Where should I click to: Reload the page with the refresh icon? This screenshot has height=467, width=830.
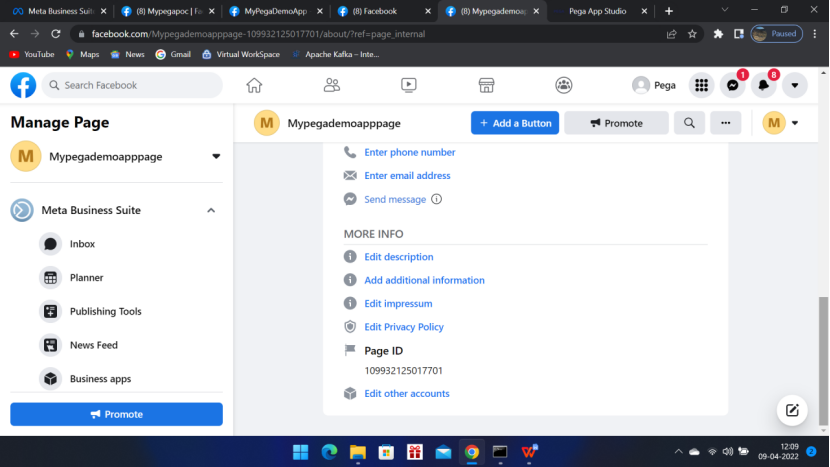[x=56, y=34]
